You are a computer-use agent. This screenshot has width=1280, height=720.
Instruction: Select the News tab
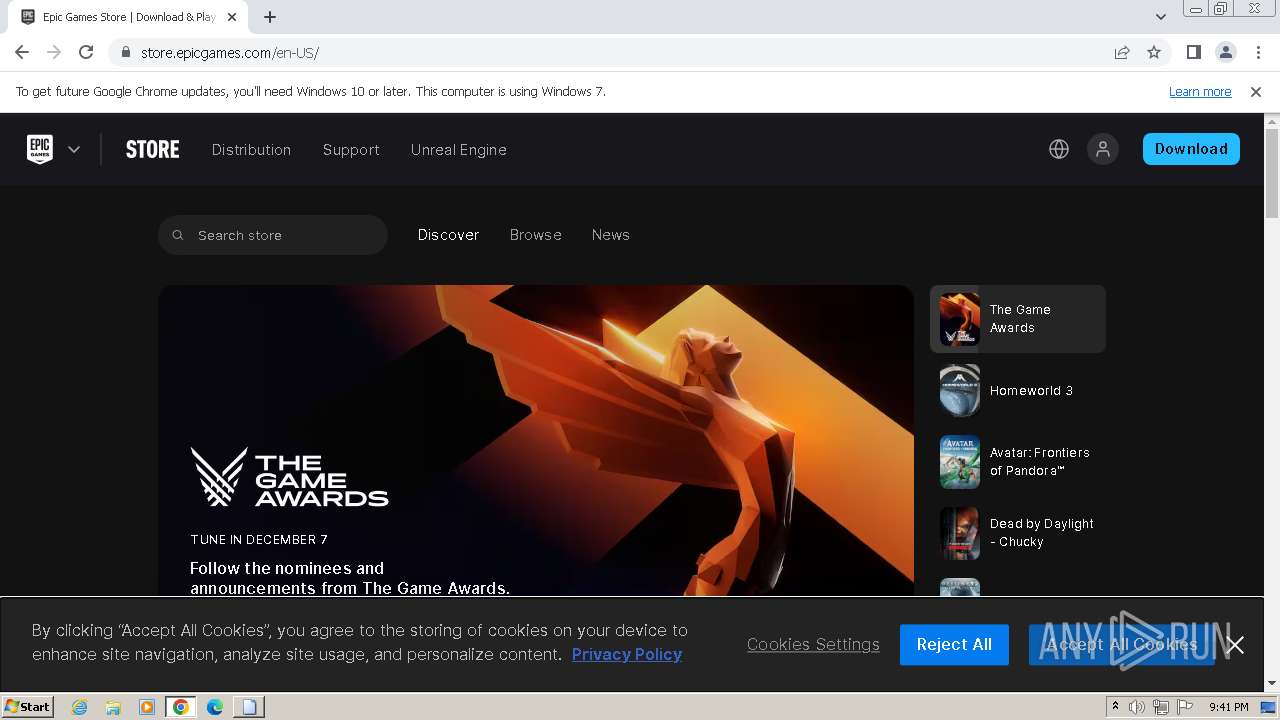tap(610, 235)
